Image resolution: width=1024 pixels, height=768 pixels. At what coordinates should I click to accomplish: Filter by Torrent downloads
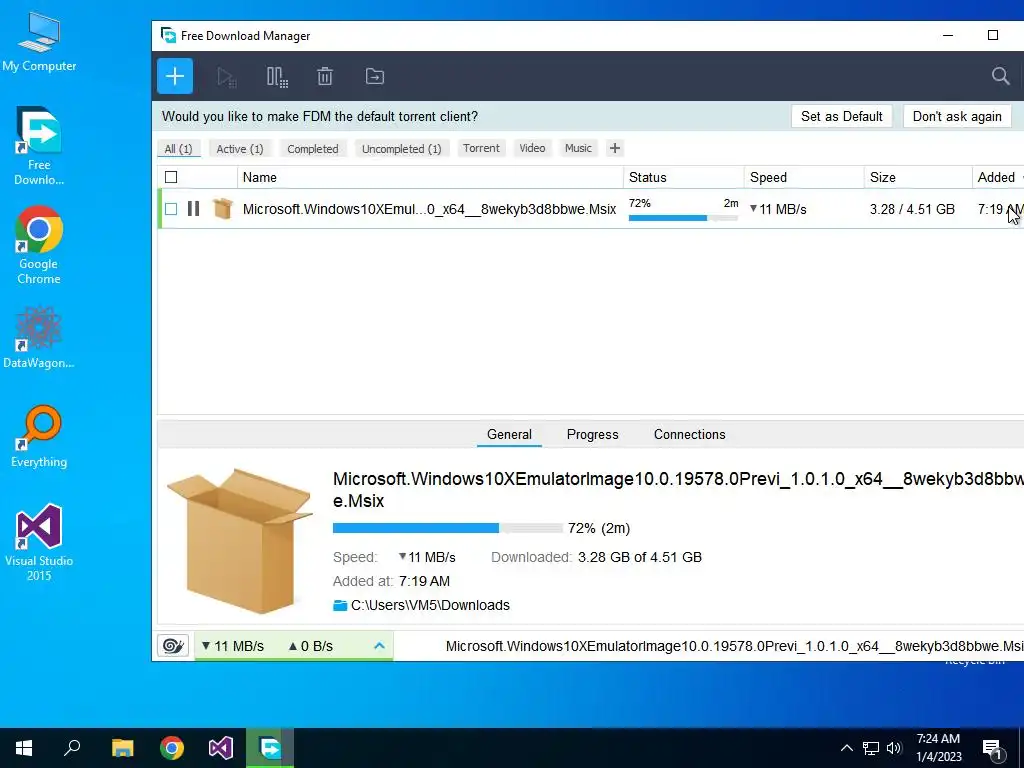[x=481, y=148]
